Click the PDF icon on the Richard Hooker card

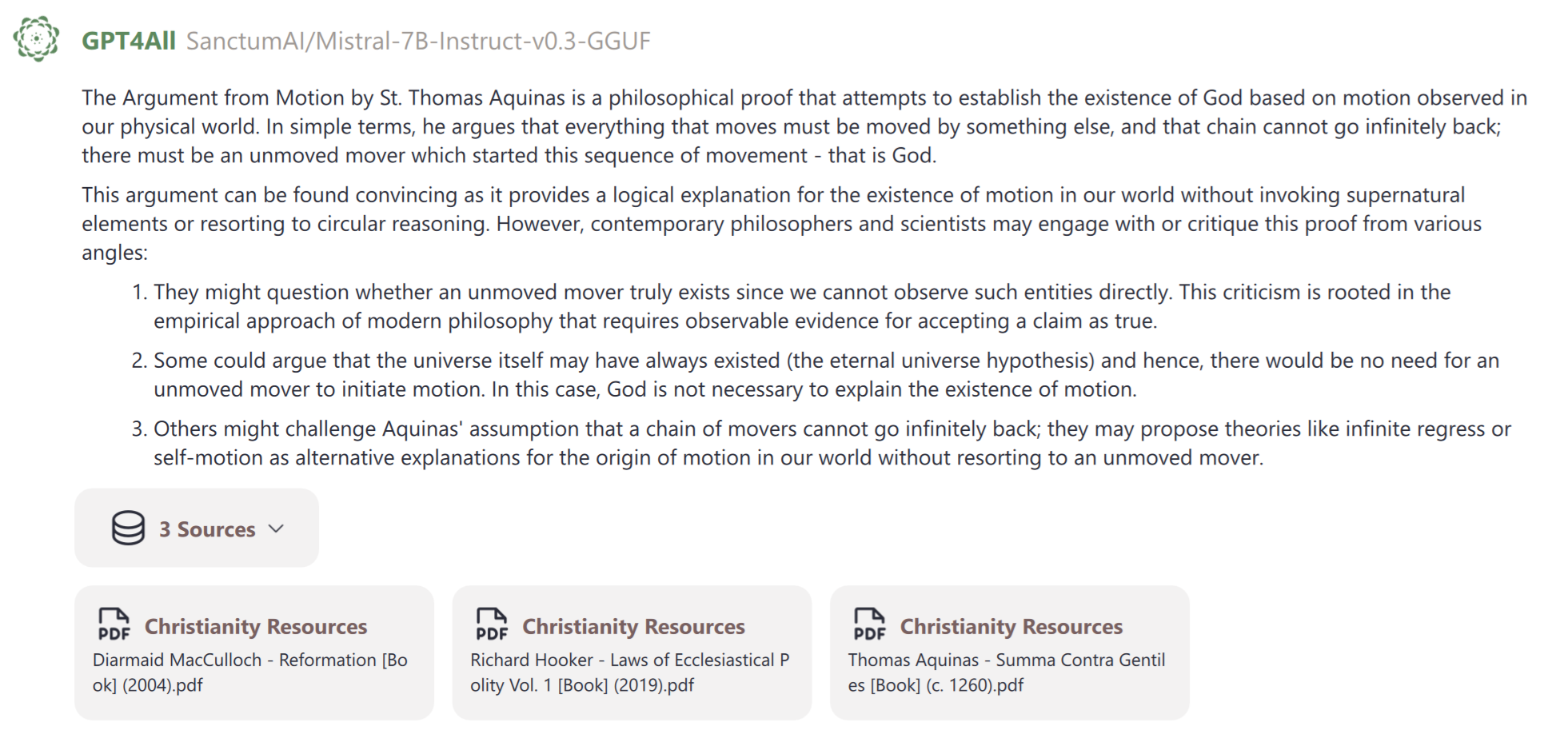491,624
